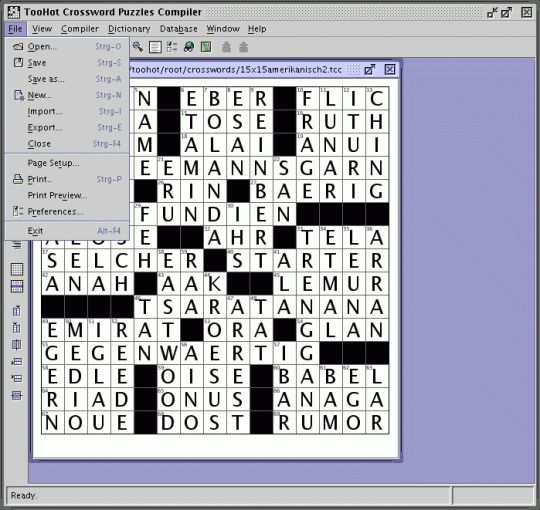
Task: Select the F cell of FLIC
Action: pyautogui.click(x=308, y=98)
